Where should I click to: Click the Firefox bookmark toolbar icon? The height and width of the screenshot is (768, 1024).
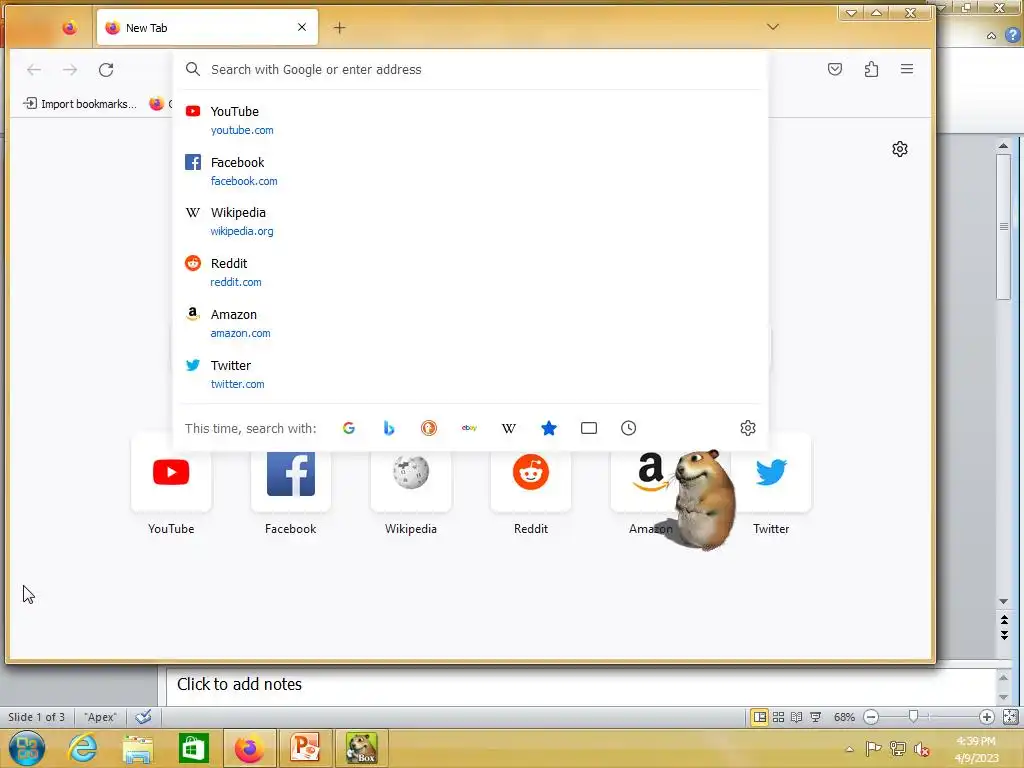point(157,103)
